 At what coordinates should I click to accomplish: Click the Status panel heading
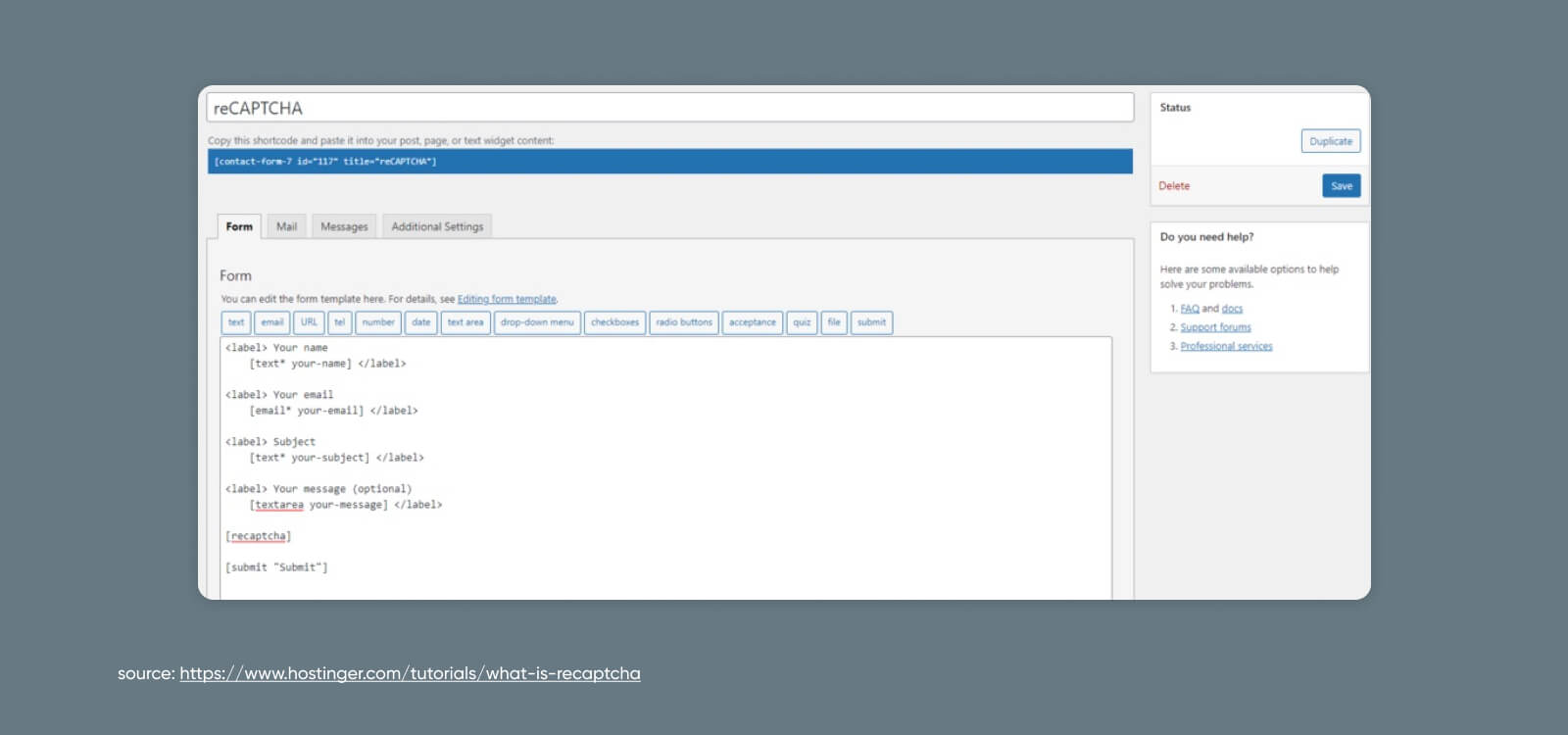[1175, 108]
